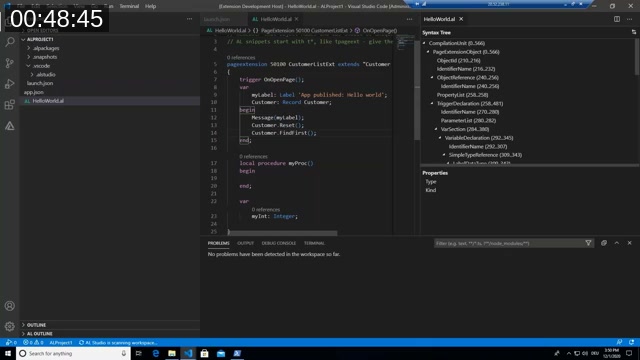Open the Help menu
Screen dimensions: 640x360
click(150, 6)
